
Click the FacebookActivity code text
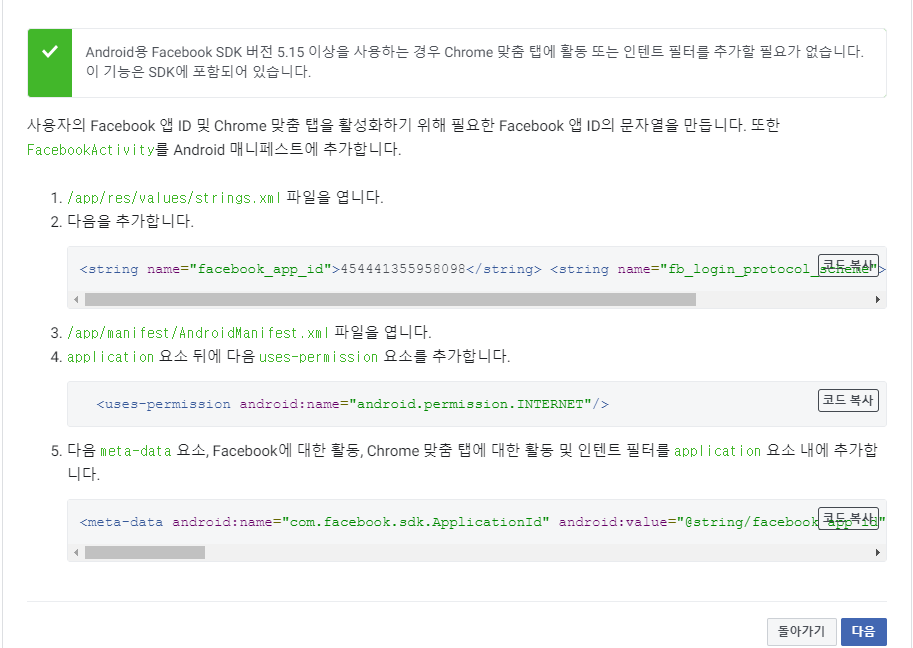pyautogui.click(x=91, y=150)
